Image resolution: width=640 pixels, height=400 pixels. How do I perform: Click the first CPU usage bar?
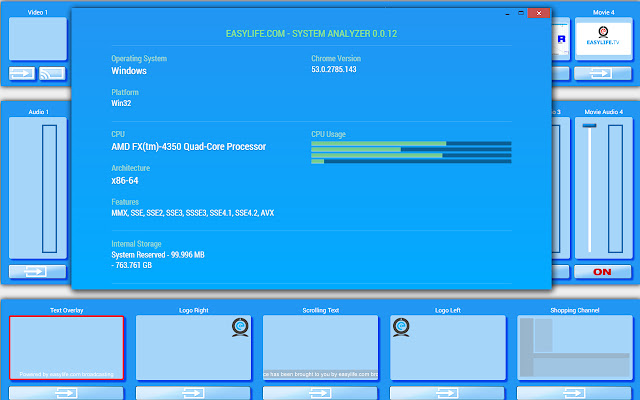411,144
